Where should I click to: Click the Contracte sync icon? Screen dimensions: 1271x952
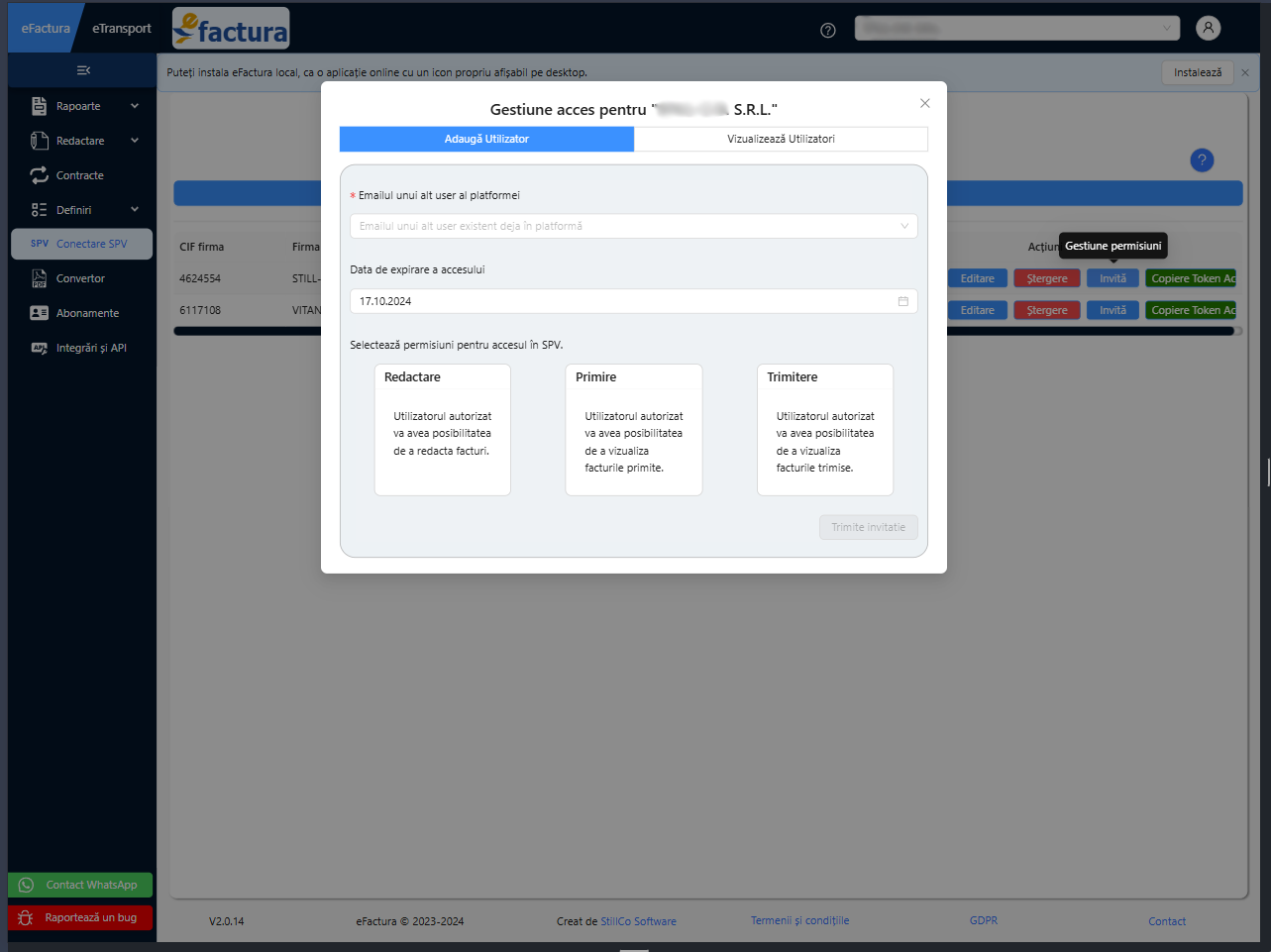40,175
